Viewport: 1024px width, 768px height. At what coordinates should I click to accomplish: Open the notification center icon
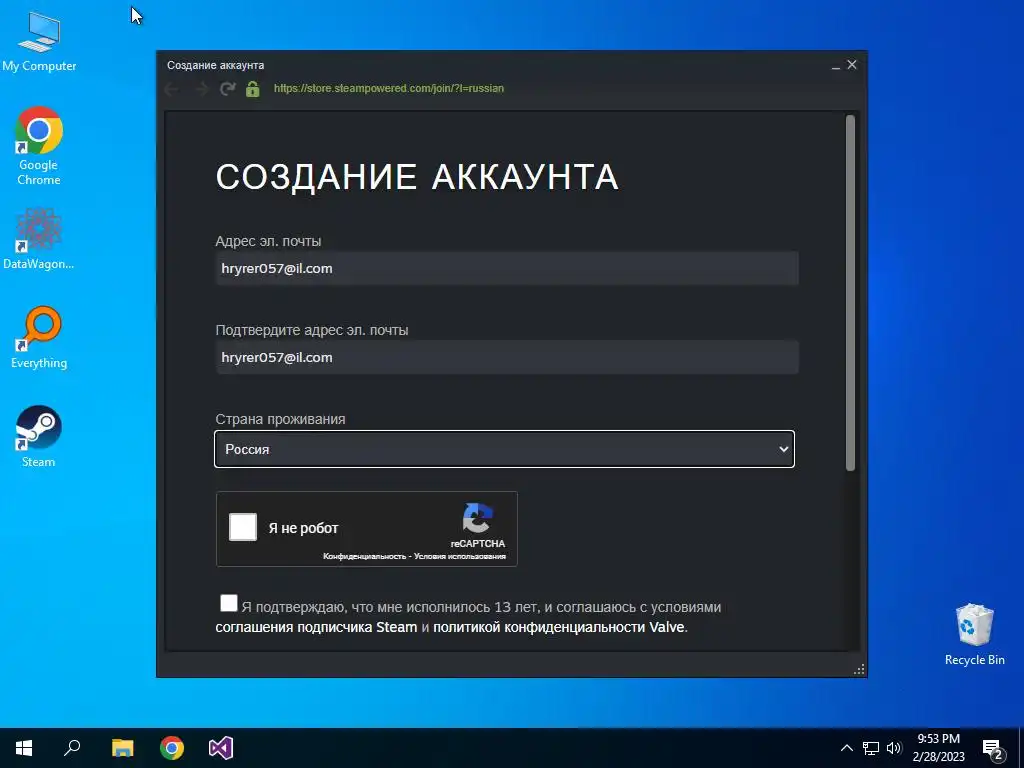point(993,749)
